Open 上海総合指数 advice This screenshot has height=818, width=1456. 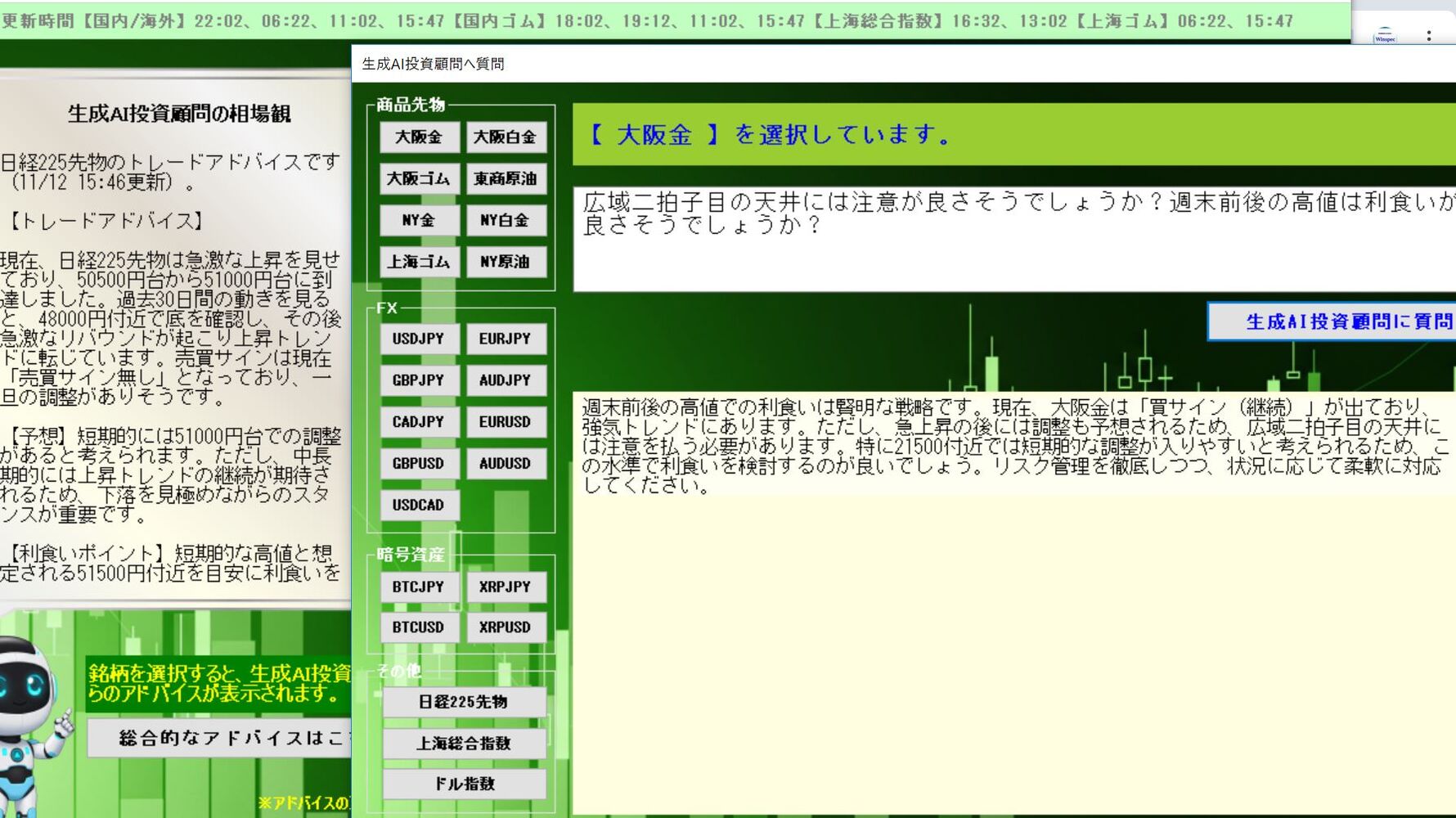click(x=464, y=744)
